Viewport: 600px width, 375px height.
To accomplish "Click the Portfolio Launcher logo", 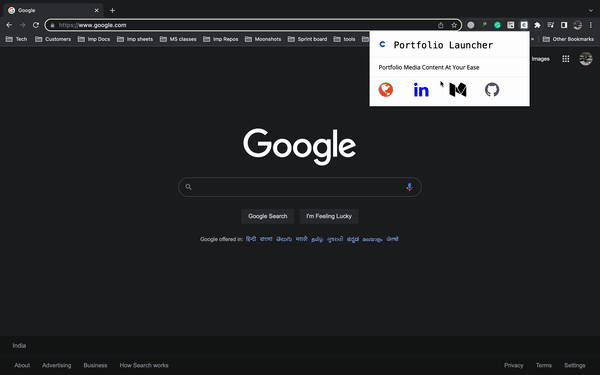I will coord(382,45).
